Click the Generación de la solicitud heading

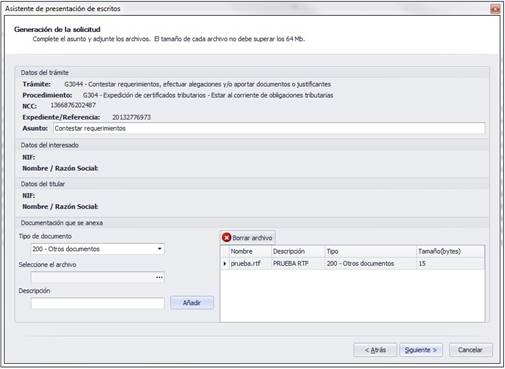click(57, 29)
